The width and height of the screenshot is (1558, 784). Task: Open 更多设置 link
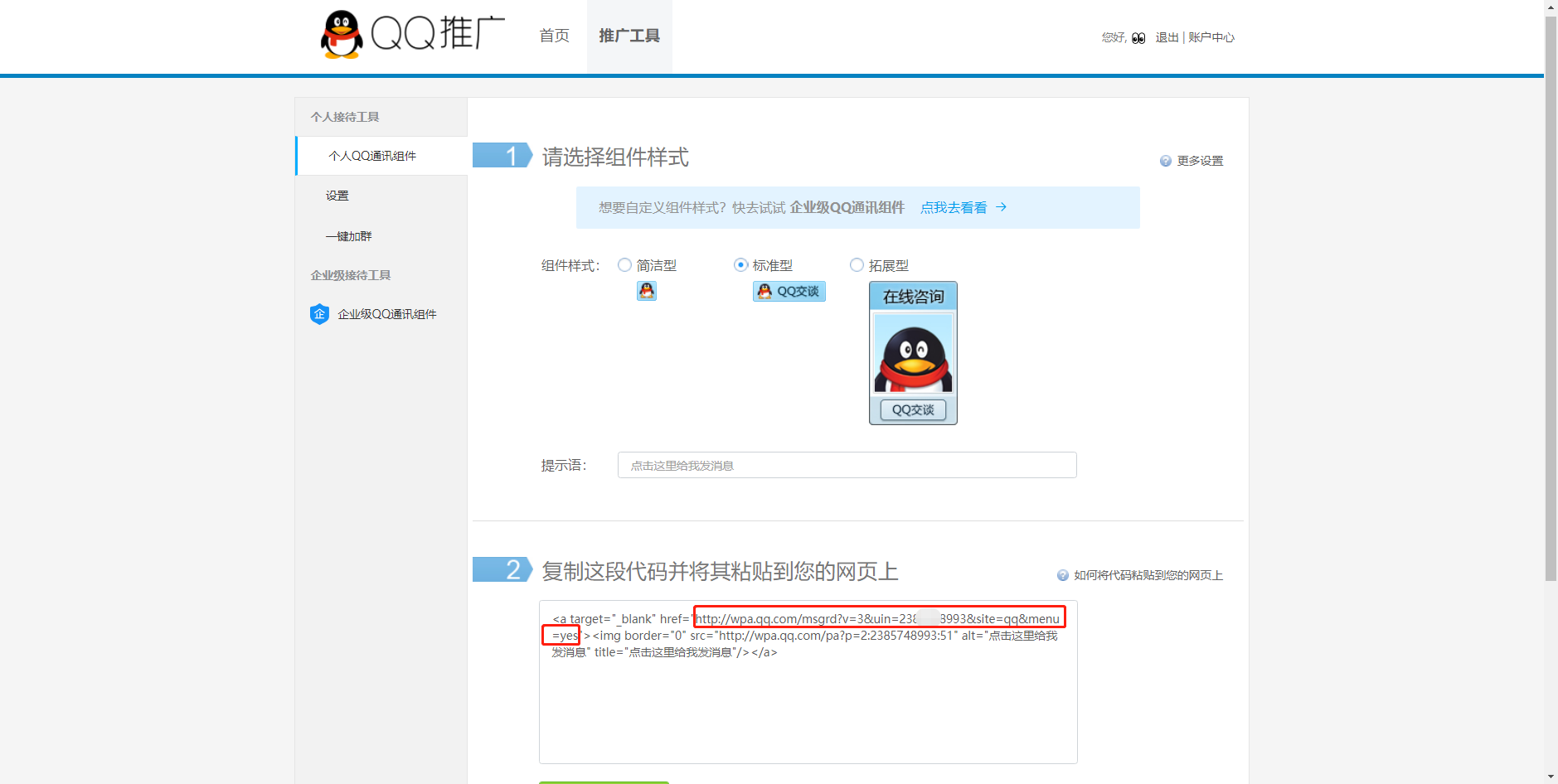tap(1200, 161)
